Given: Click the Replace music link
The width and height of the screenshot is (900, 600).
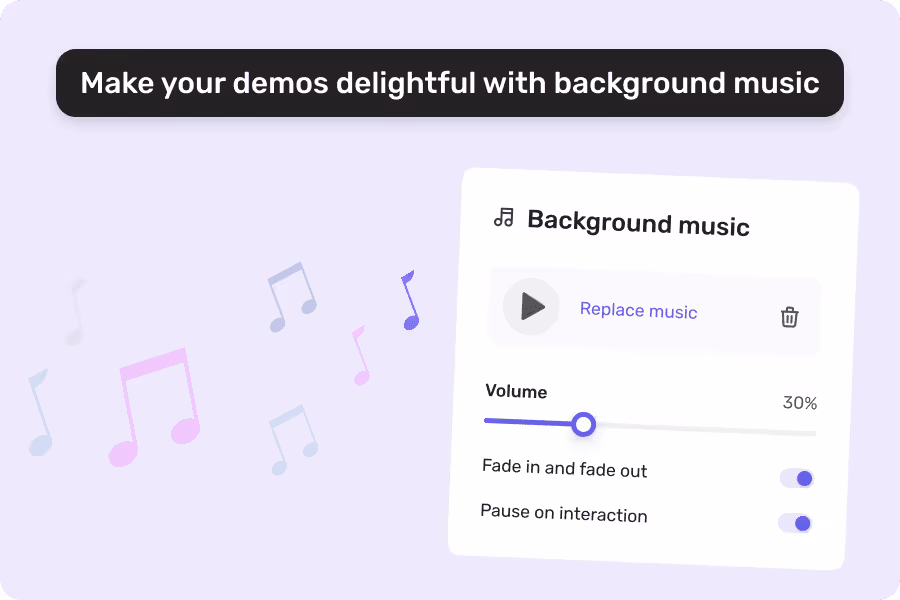Looking at the screenshot, I should click(x=638, y=311).
